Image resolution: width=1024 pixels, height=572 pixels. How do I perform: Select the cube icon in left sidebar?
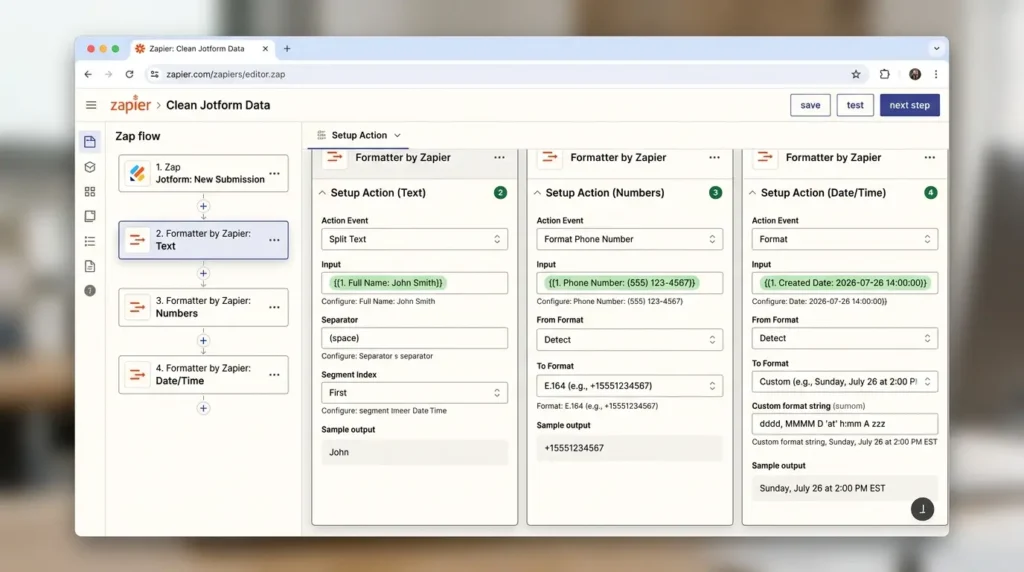[90, 167]
